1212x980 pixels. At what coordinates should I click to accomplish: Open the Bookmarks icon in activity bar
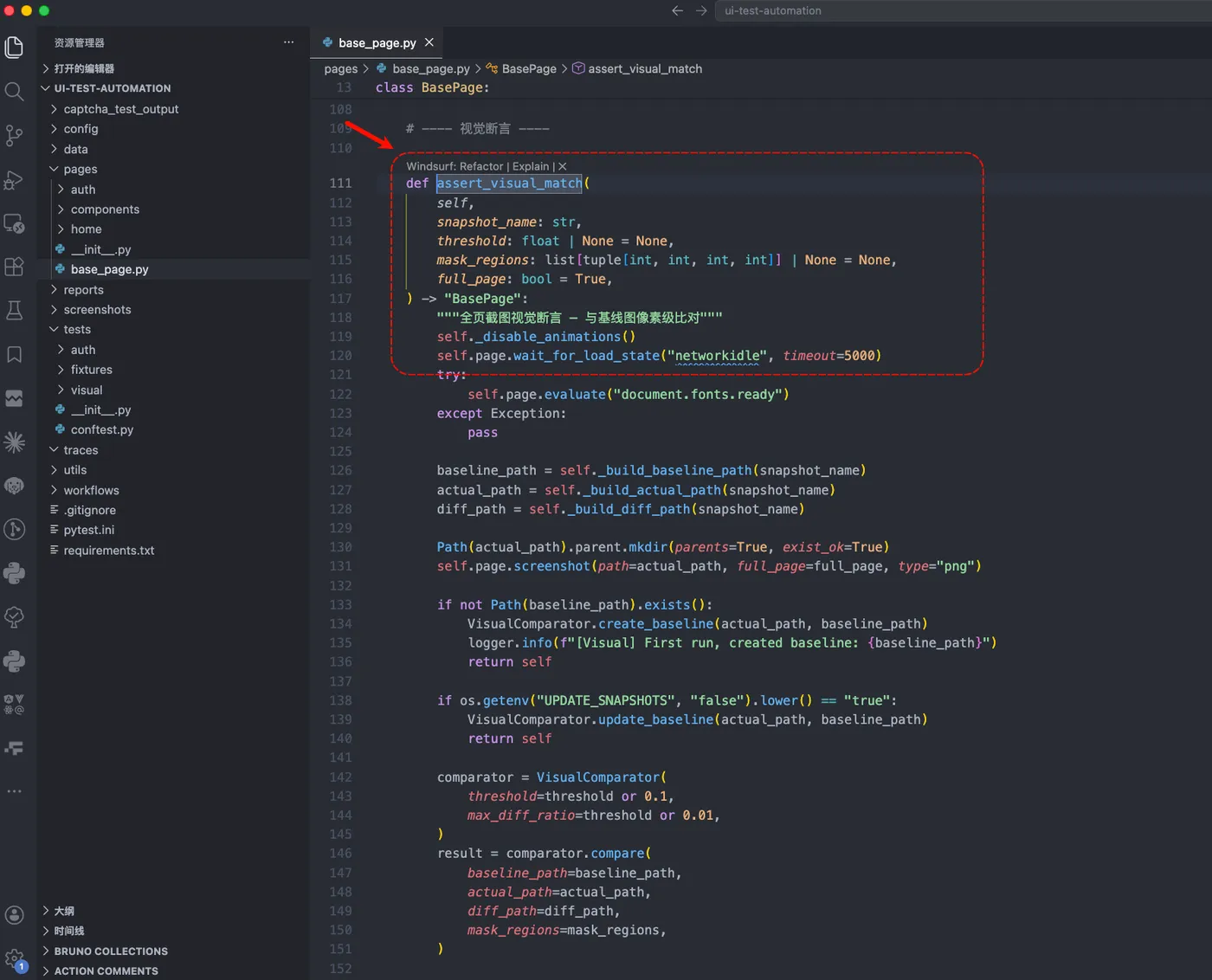(14, 354)
